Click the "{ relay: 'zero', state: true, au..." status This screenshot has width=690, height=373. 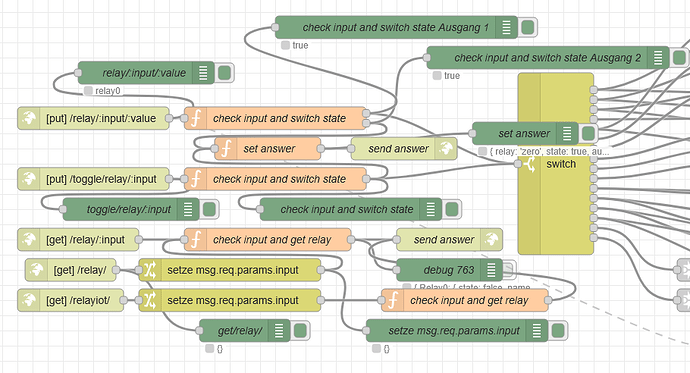549,151
